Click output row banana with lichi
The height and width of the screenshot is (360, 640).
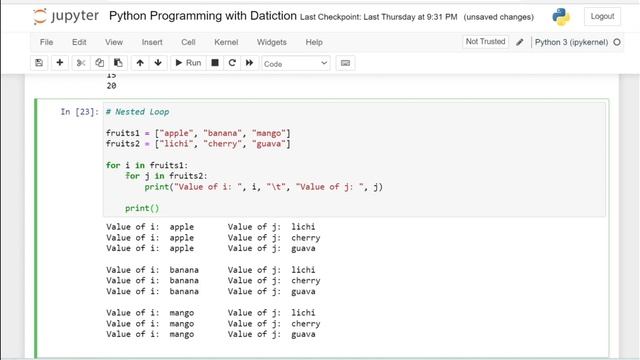pyautogui.click(x=211, y=270)
